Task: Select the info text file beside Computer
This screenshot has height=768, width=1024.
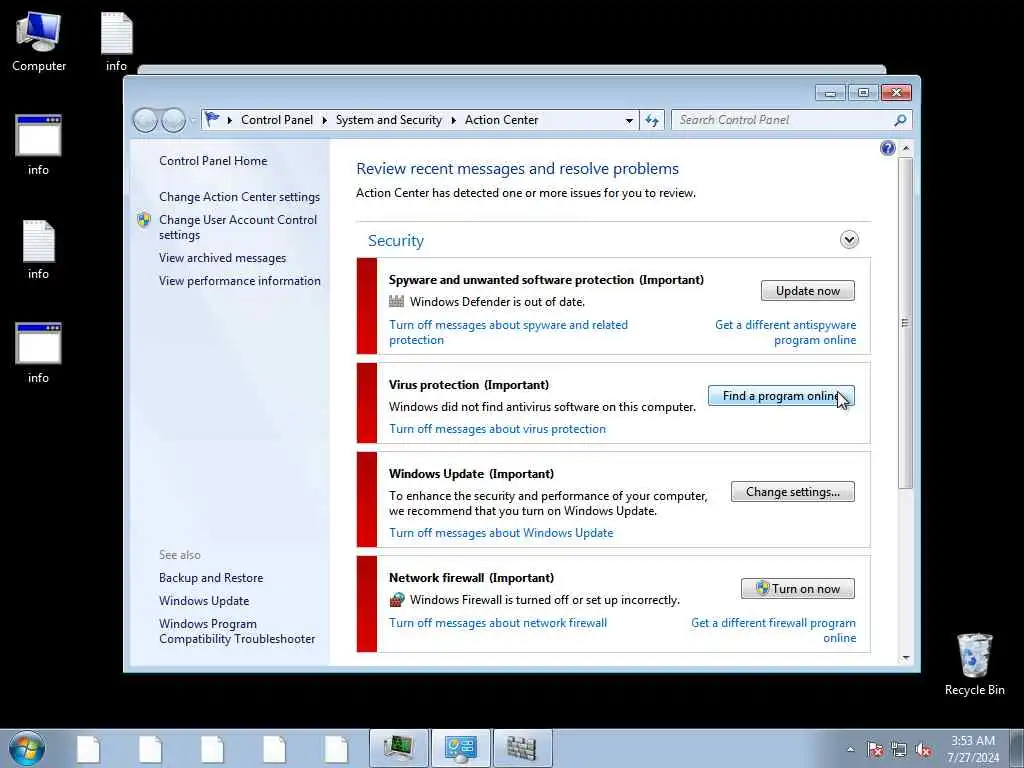Action: [116, 42]
